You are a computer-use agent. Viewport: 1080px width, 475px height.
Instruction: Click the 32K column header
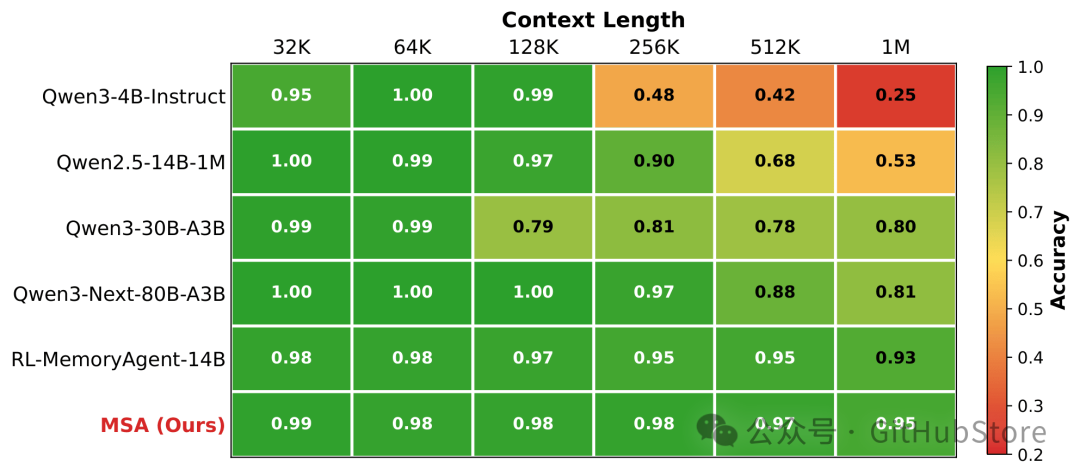pyautogui.click(x=292, y=47)
